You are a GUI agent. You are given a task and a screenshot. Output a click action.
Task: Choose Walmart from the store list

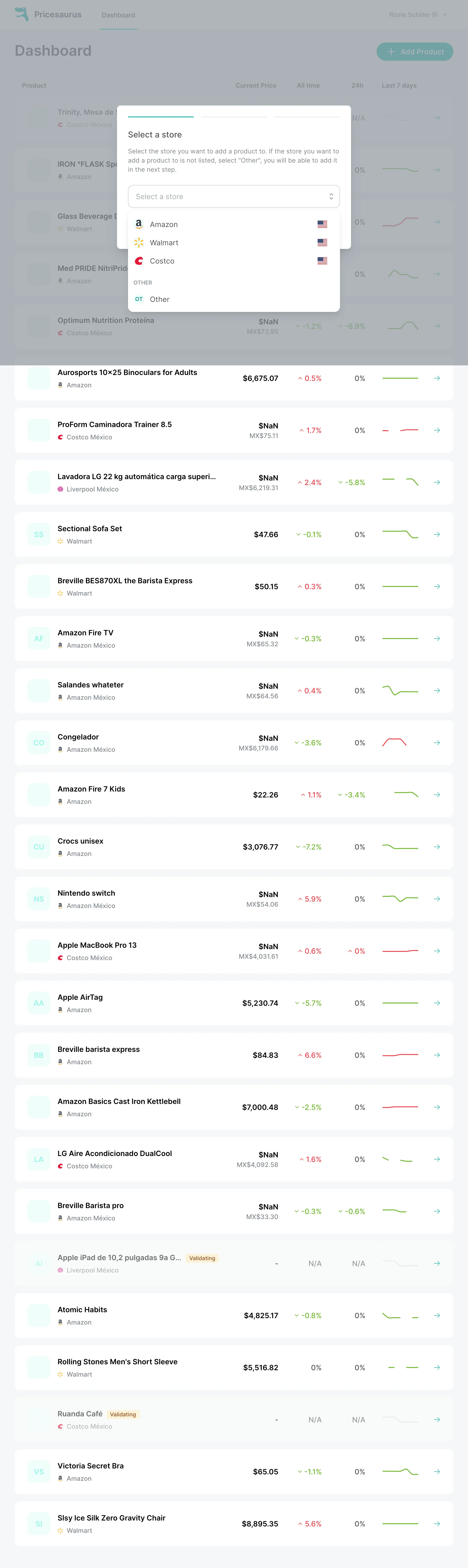[x=164, y=243]
